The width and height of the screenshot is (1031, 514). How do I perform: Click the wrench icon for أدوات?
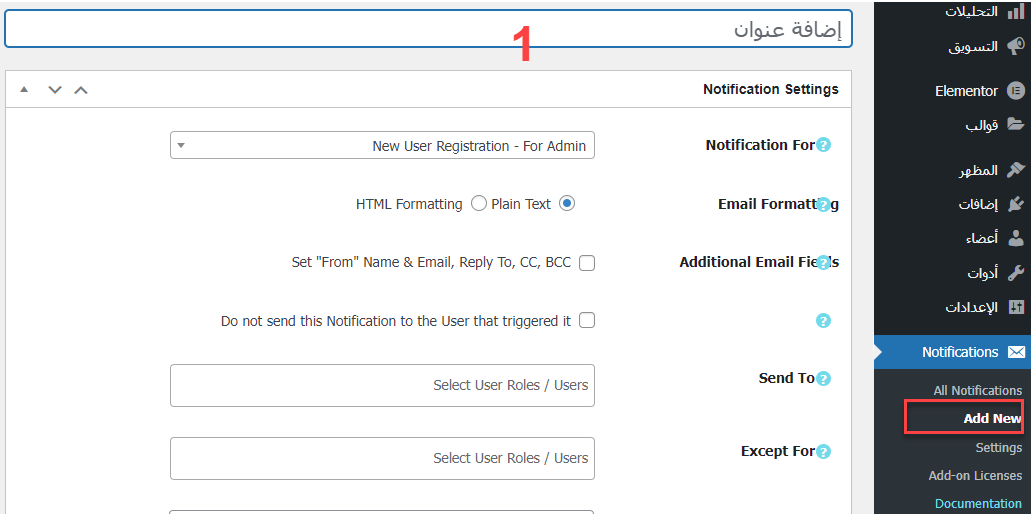pos(1016,272)
